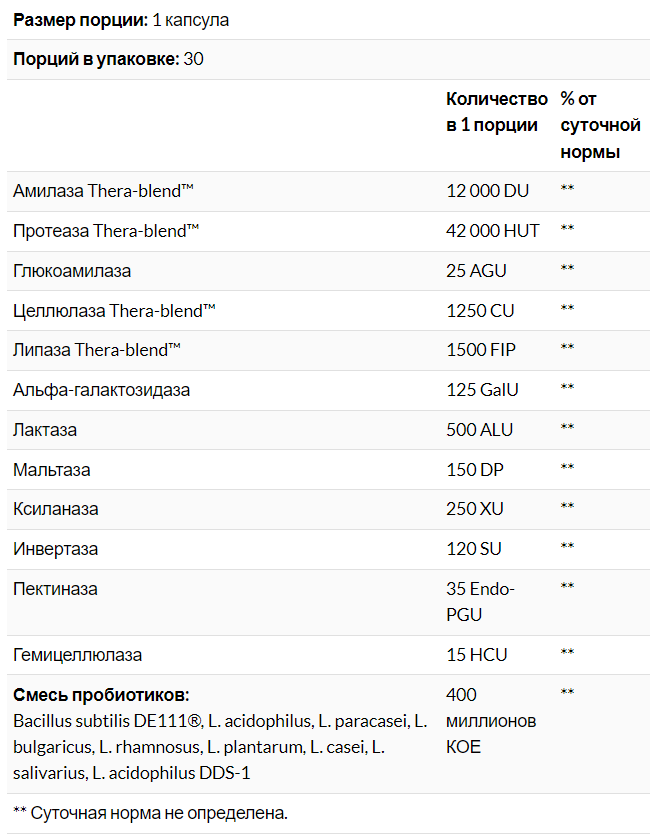The height and width of the screenshot is (836, 662).
Task: Click the 'Размер порции' serving size label
Action: tap(80, 20)
